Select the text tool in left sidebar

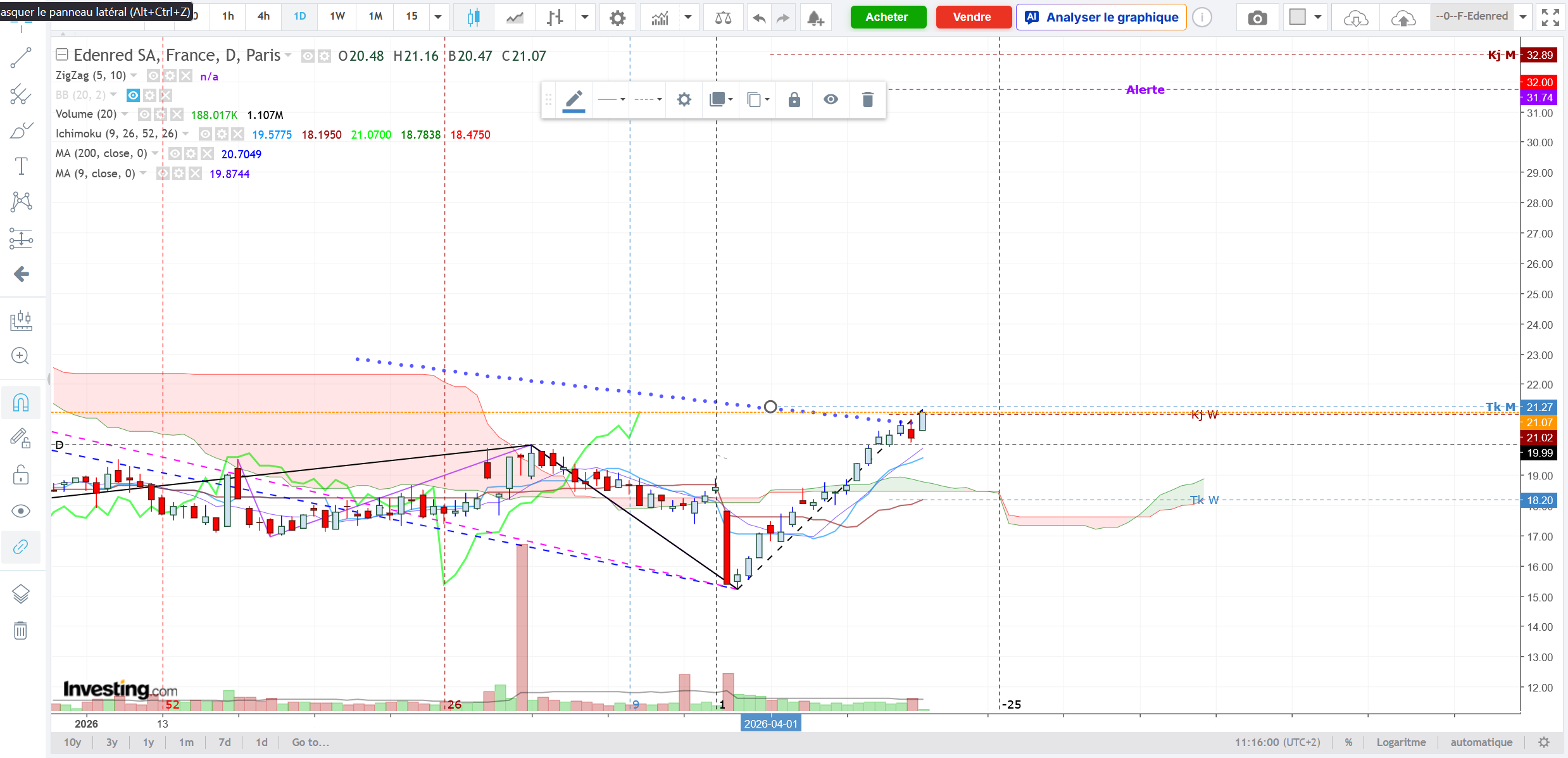pyautogui.click(x=21, y=167)
